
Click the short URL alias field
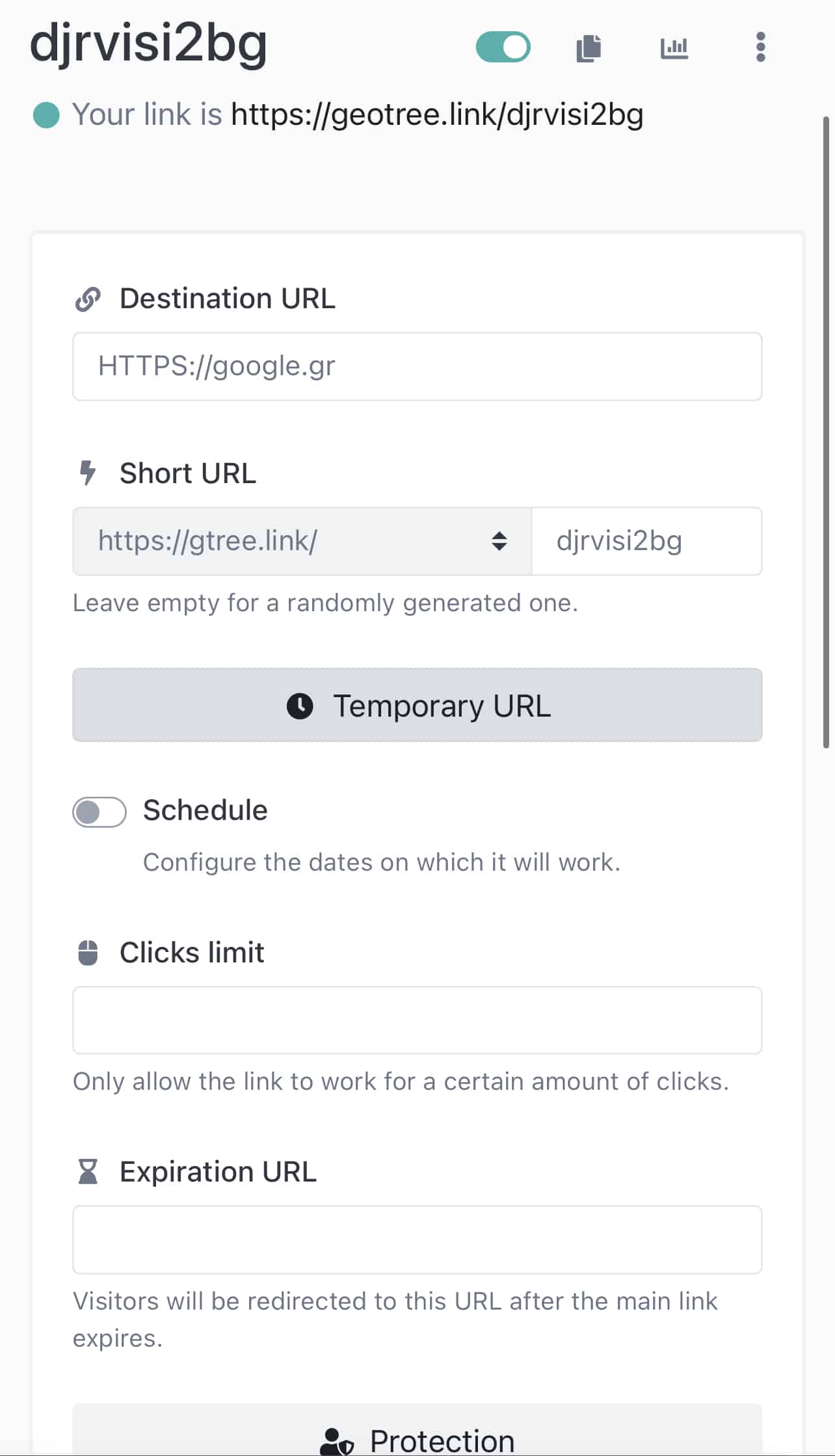(646, 541)
